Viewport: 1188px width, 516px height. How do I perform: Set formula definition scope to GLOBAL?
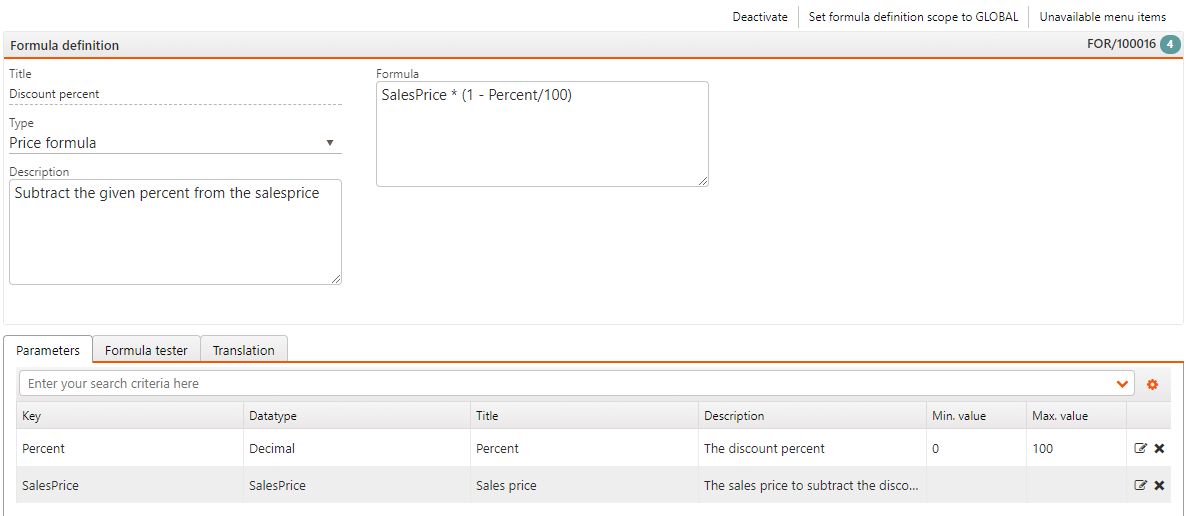(x=913, y=17)
